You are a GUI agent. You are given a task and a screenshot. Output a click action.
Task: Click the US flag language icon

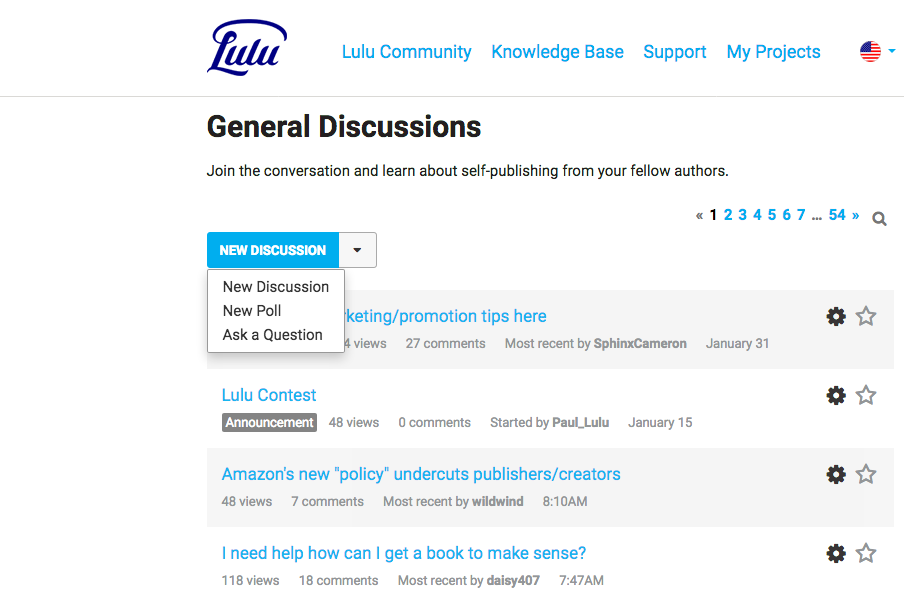870,52
